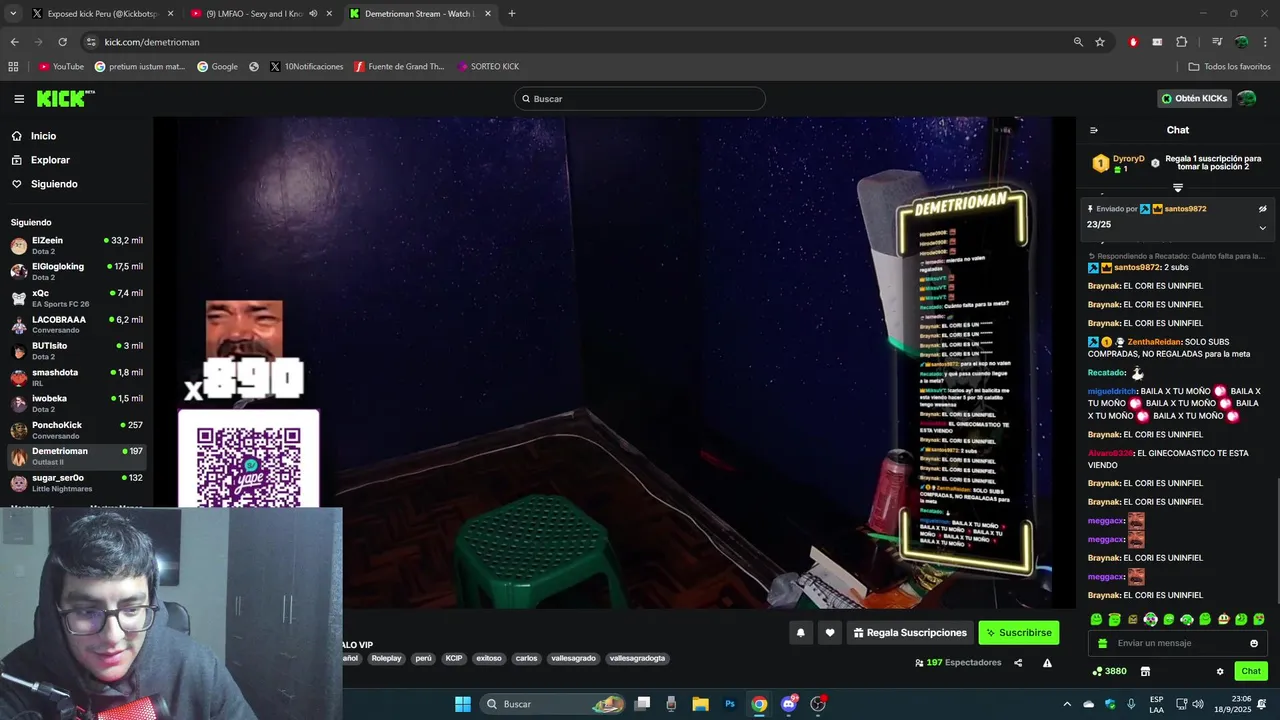Report the stream via the warning triangle icon
Viewport: 1280px width, 720px height.
point(1047,663)
